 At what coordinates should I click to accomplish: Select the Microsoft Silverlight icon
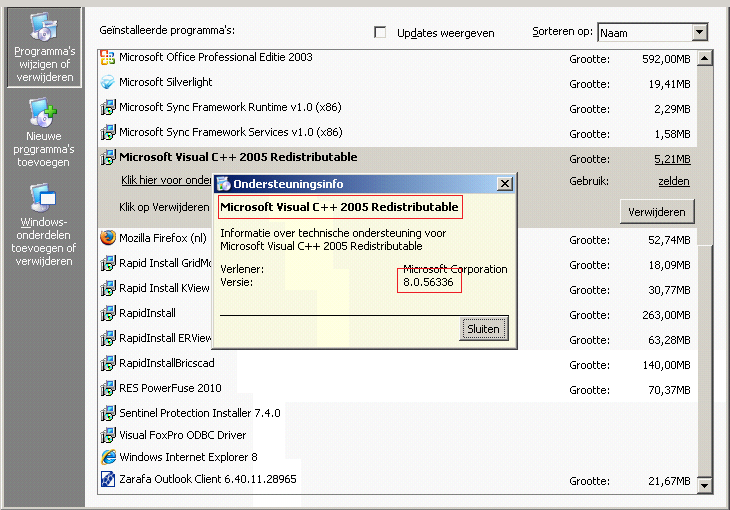pos(108,83)
